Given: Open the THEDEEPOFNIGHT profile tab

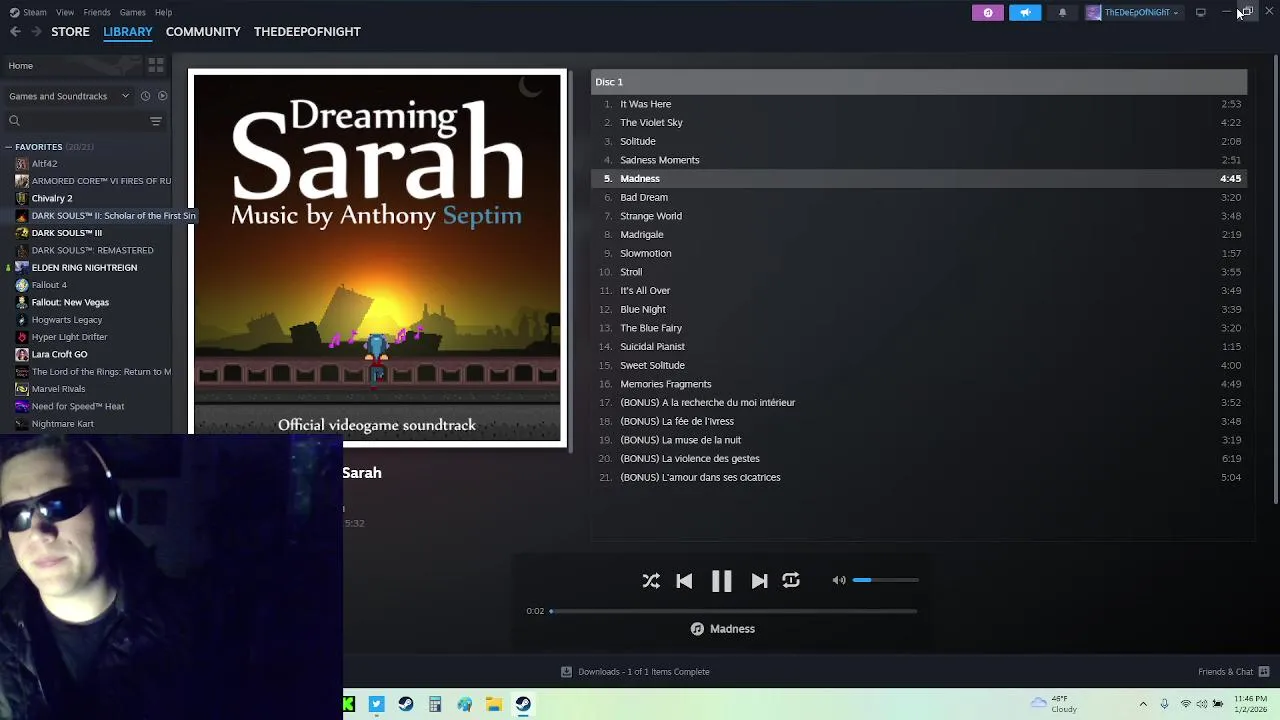Looking at the screenshot, I should pyautogui.click(x=307, y=32).
